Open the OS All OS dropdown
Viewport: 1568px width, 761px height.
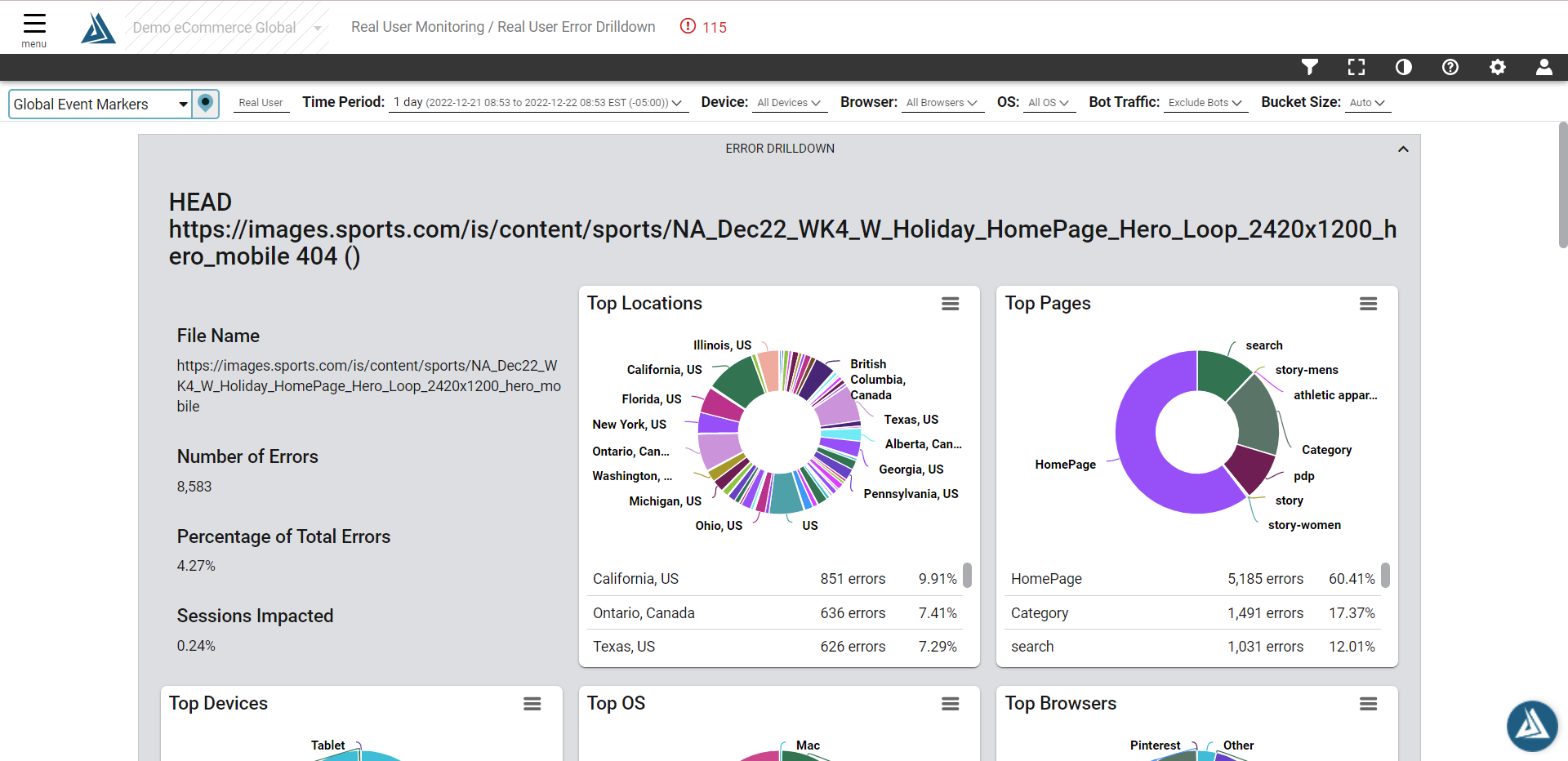[x=1049, y=103]
